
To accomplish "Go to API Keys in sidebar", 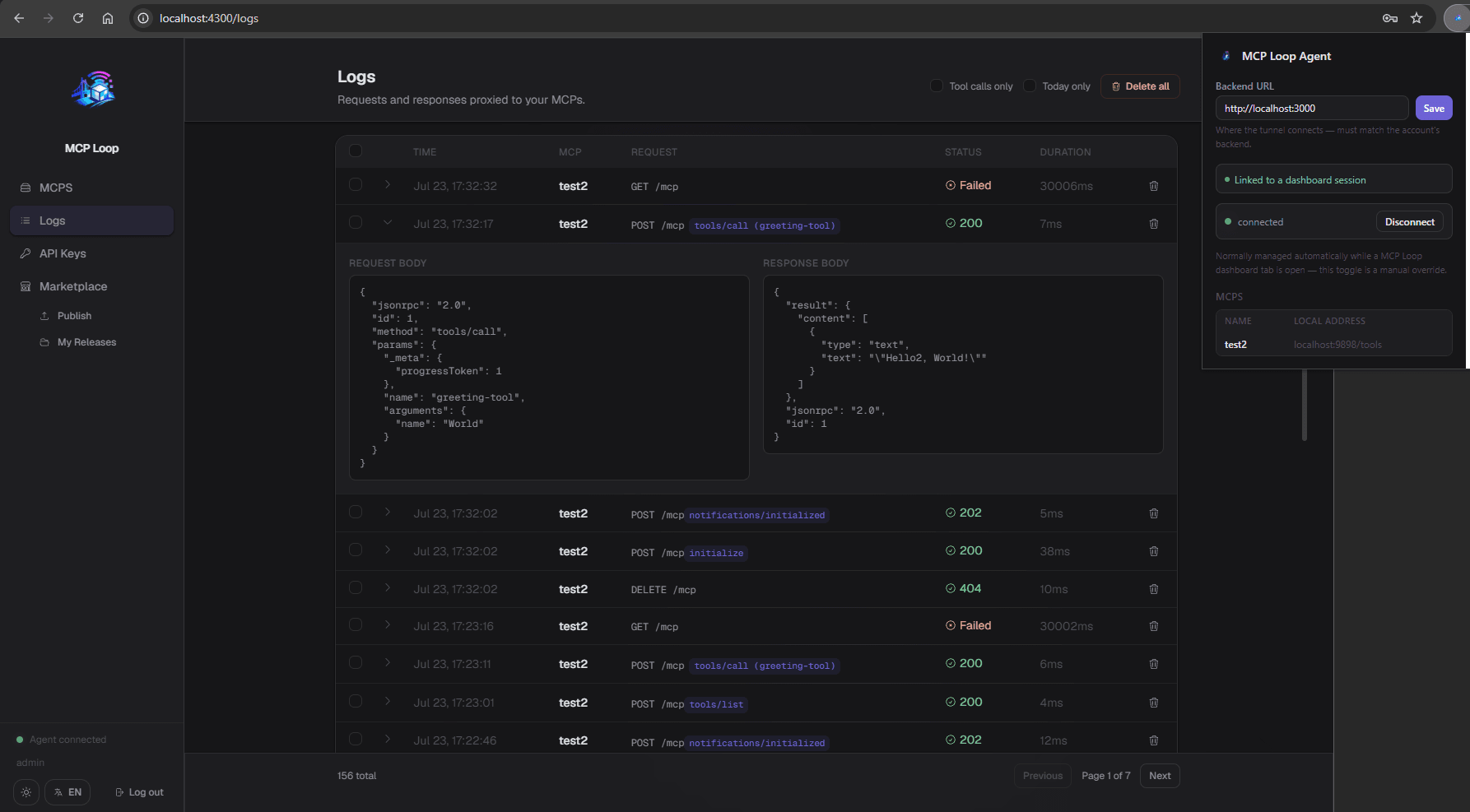I will (91, 253).
